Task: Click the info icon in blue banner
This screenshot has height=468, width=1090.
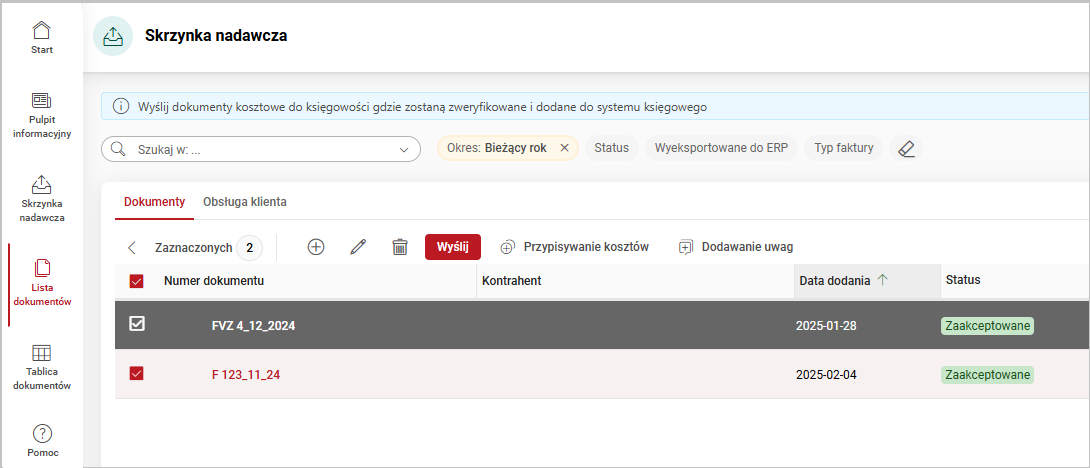Action: click(120, 107)
